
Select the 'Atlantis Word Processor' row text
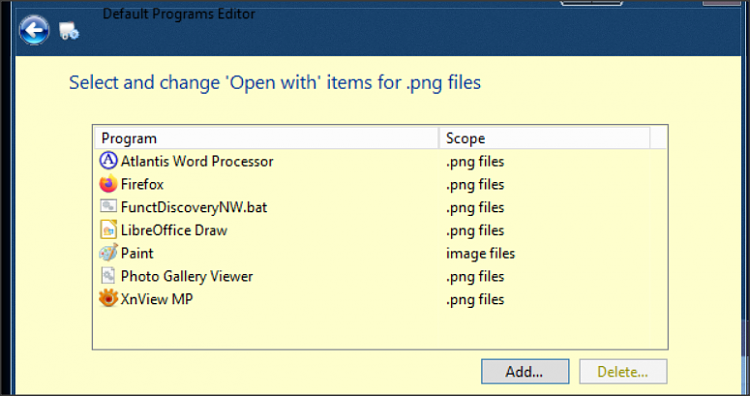[197, 162]
